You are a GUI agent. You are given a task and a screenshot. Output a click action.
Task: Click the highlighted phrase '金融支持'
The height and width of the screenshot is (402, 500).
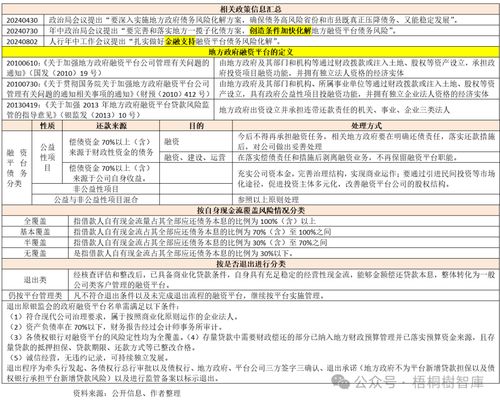click(180, 41)
